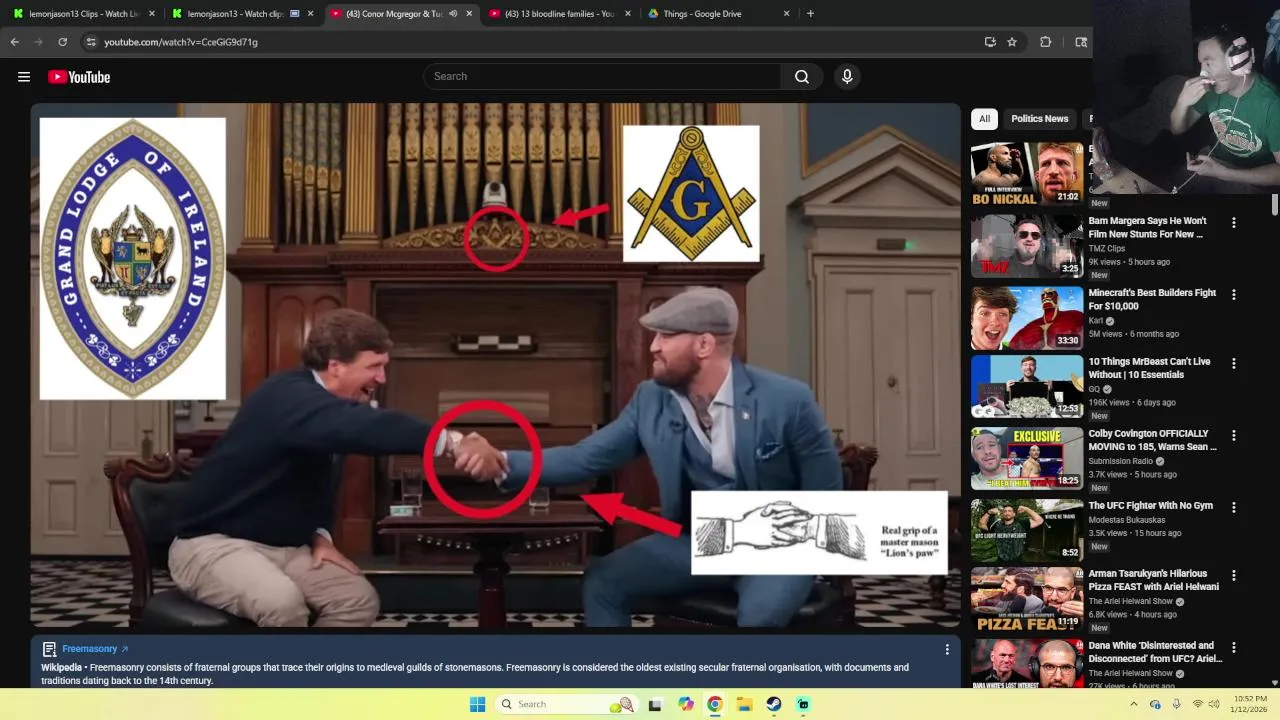Screen dimensions: 1280x720
Task: Open options for 10 Things MrBeast video
Action: 1234,363
